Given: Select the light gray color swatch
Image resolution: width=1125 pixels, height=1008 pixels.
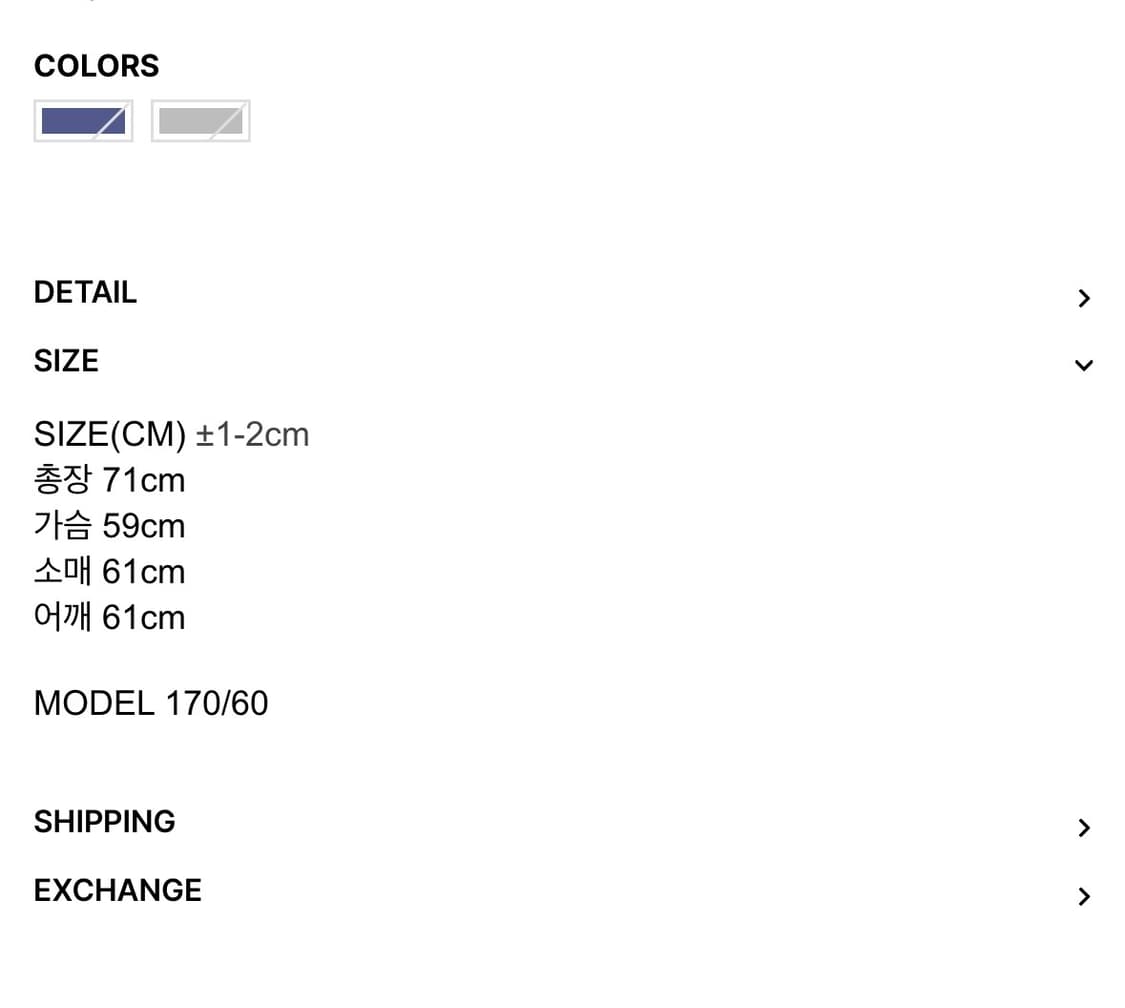Looking at the screenshot, I should coord(200,121).
